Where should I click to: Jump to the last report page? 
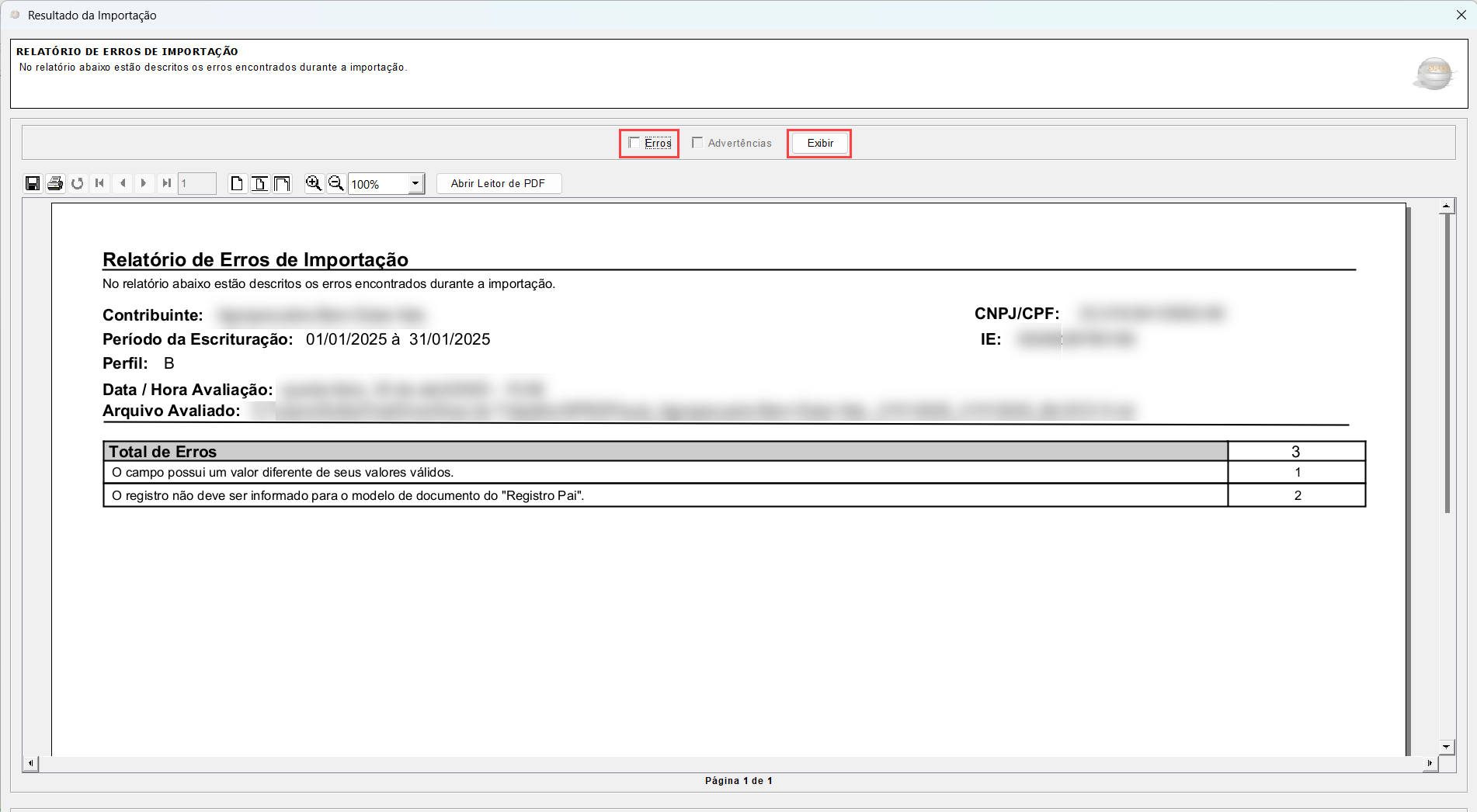click(166, 183)
